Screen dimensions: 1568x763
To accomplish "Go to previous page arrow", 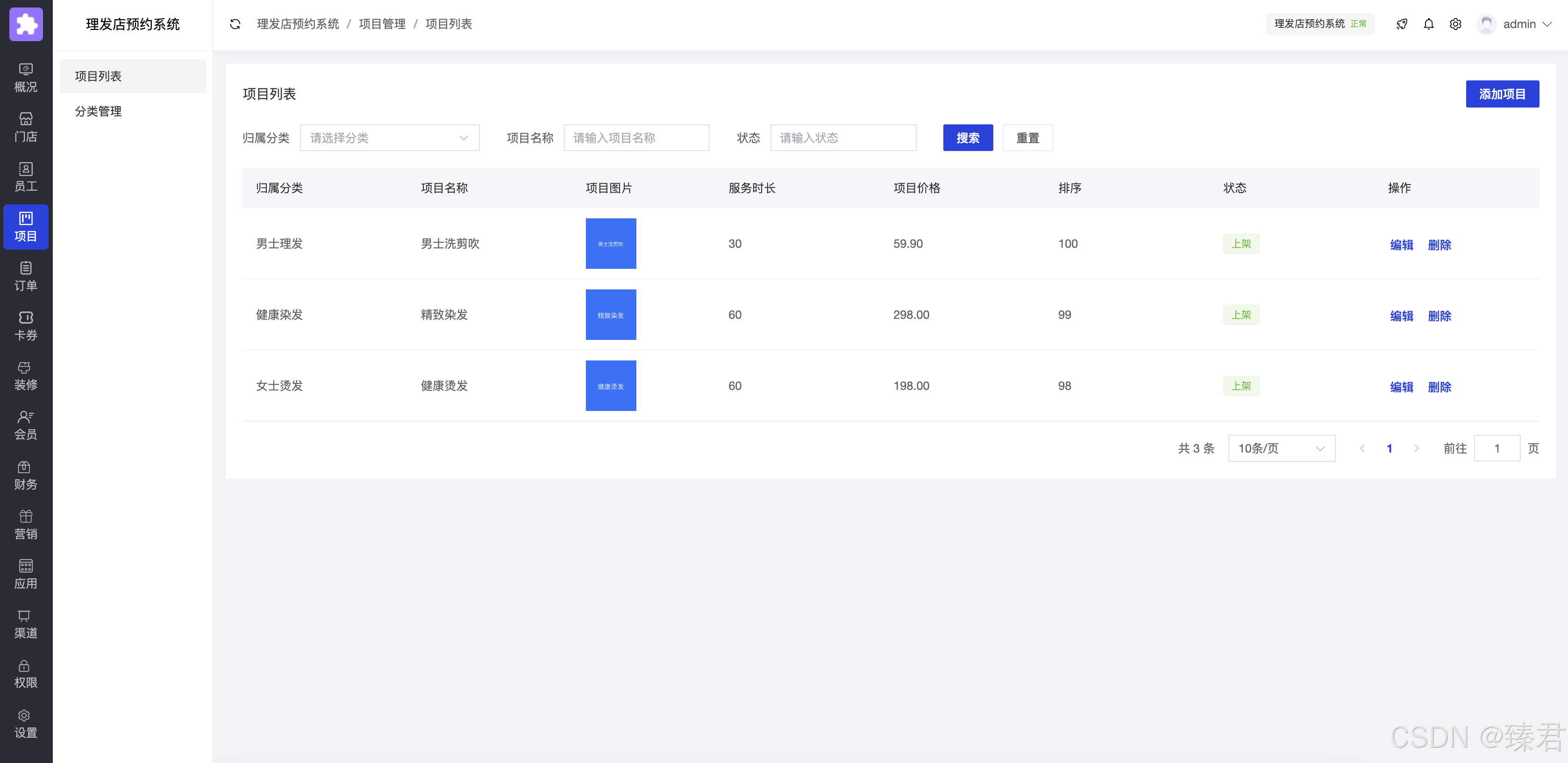I will pyautogui.click(x=1362, y=448).
